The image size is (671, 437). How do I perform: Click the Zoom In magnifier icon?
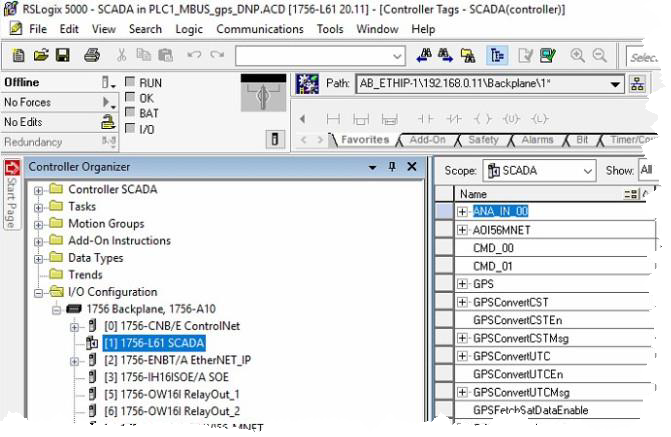point(578,56)
